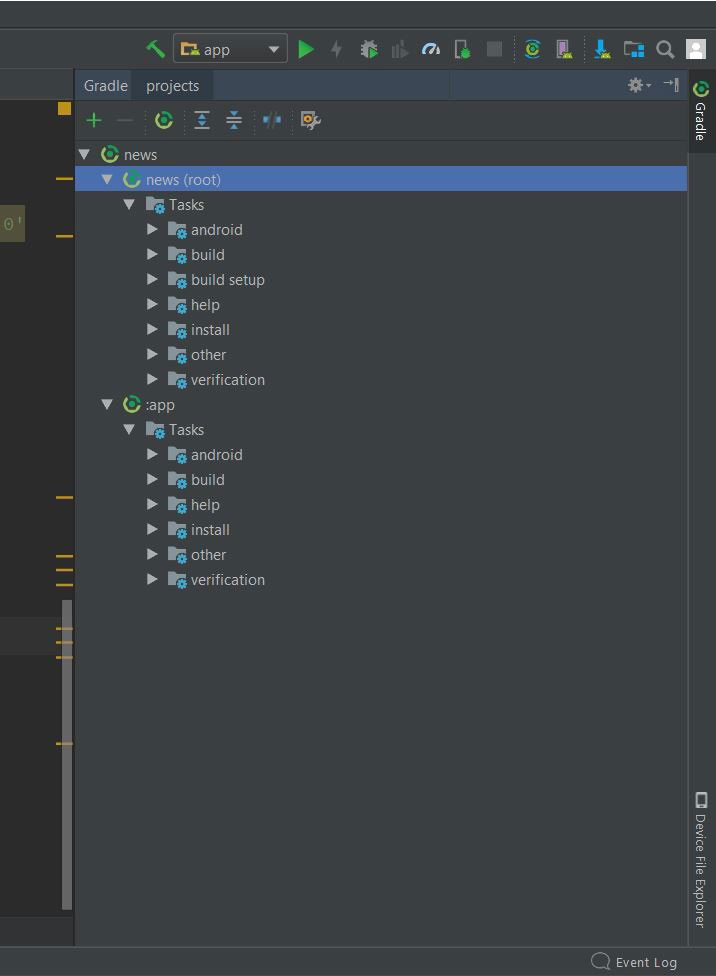
Task: Expand verification folder under :app
Action: (x=152, y=579)
